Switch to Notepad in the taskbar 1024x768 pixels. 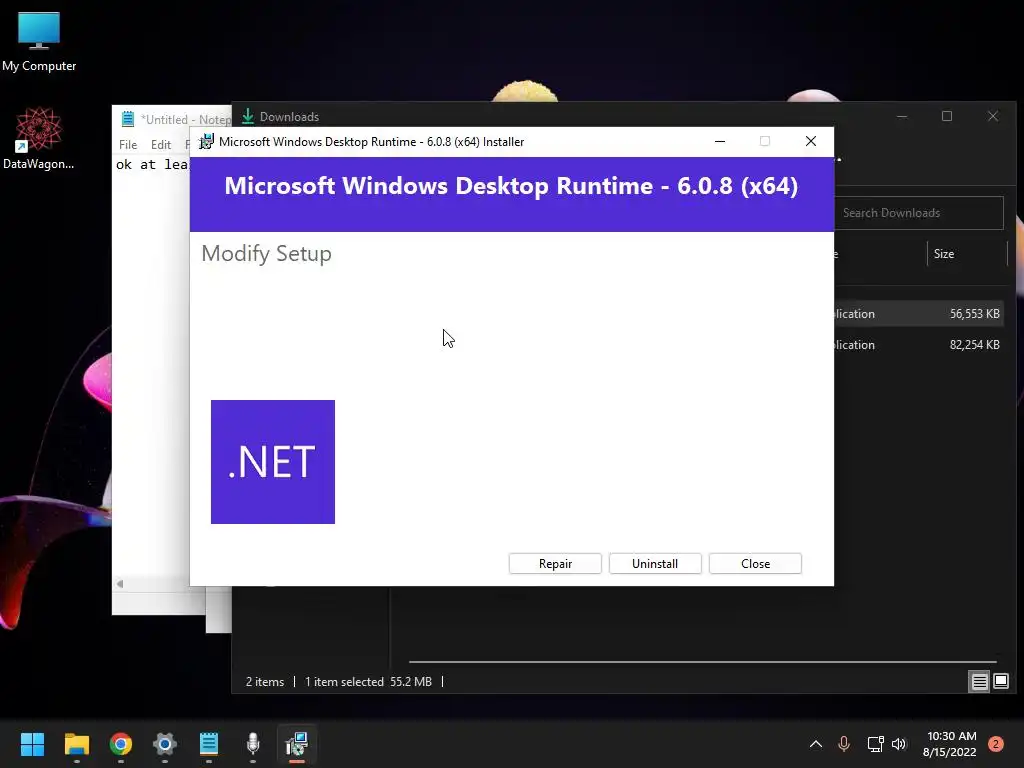208,744
